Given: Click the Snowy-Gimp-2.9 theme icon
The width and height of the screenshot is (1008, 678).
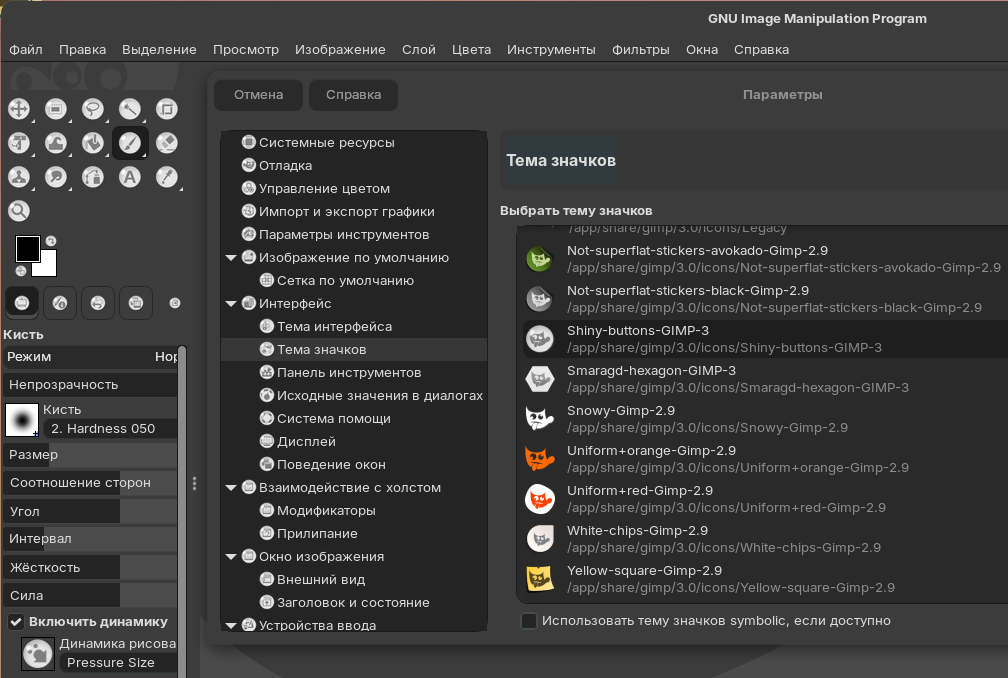Looking at the screenshot, I should pyautogui.click(x=539, y=419).
